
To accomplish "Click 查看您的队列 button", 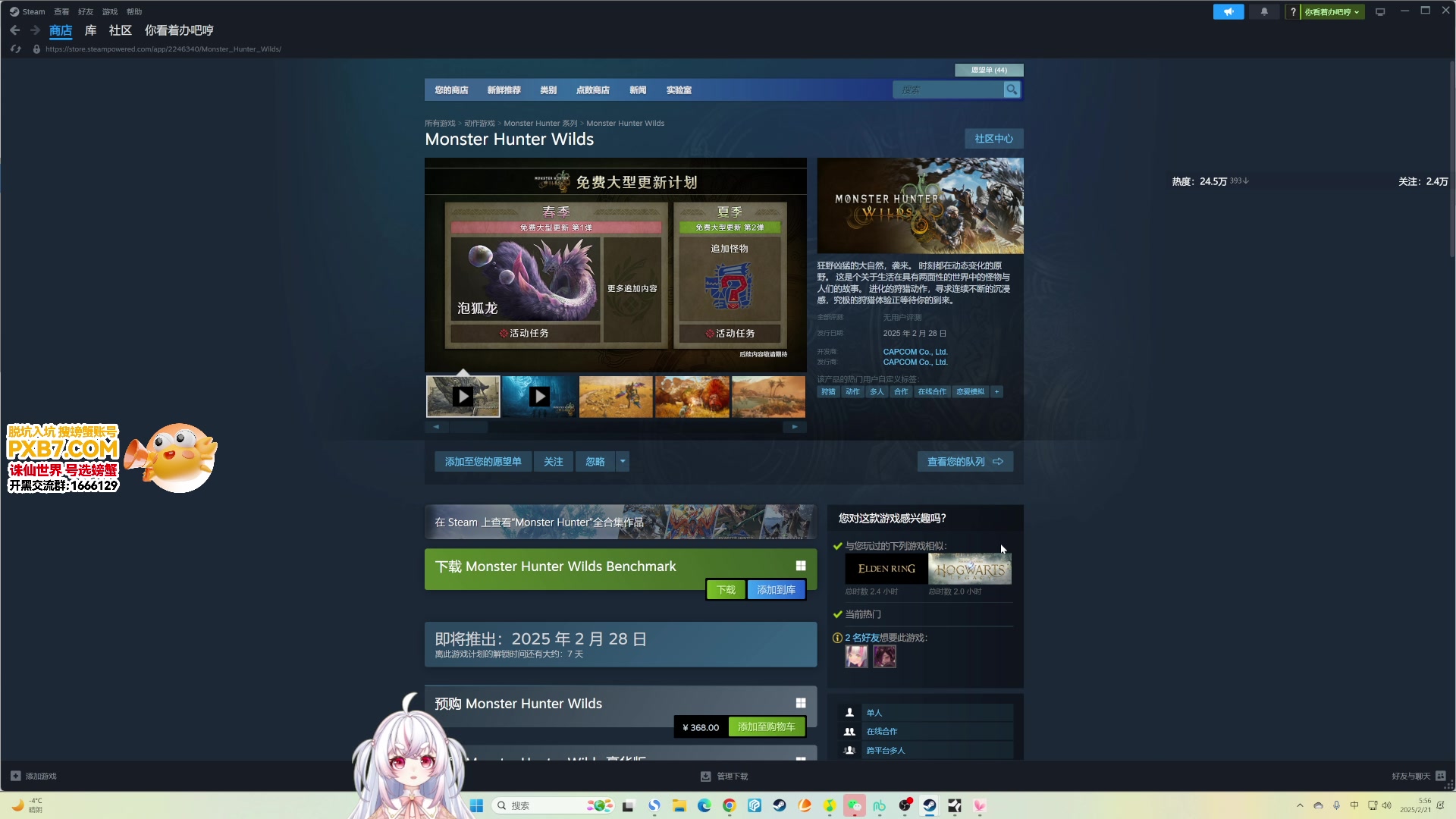I will click(x=965, y=462).
